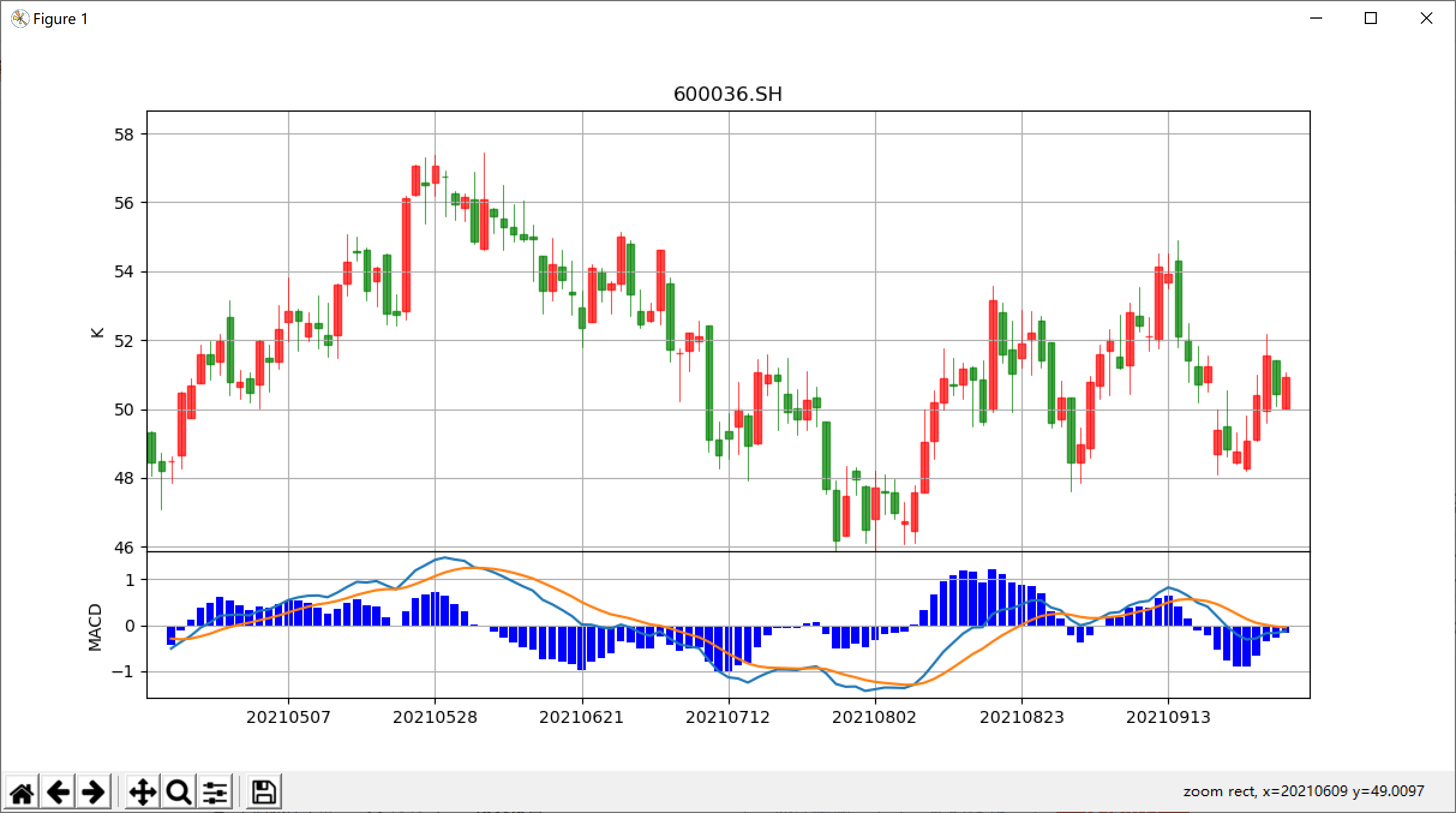Click the 600036.SH chart title
The image size is (1456, 813).
[727, 94]
